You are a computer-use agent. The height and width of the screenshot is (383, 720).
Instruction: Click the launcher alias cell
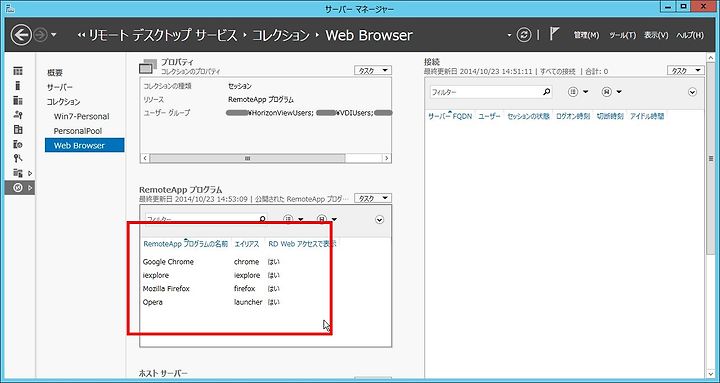point(248,302)
